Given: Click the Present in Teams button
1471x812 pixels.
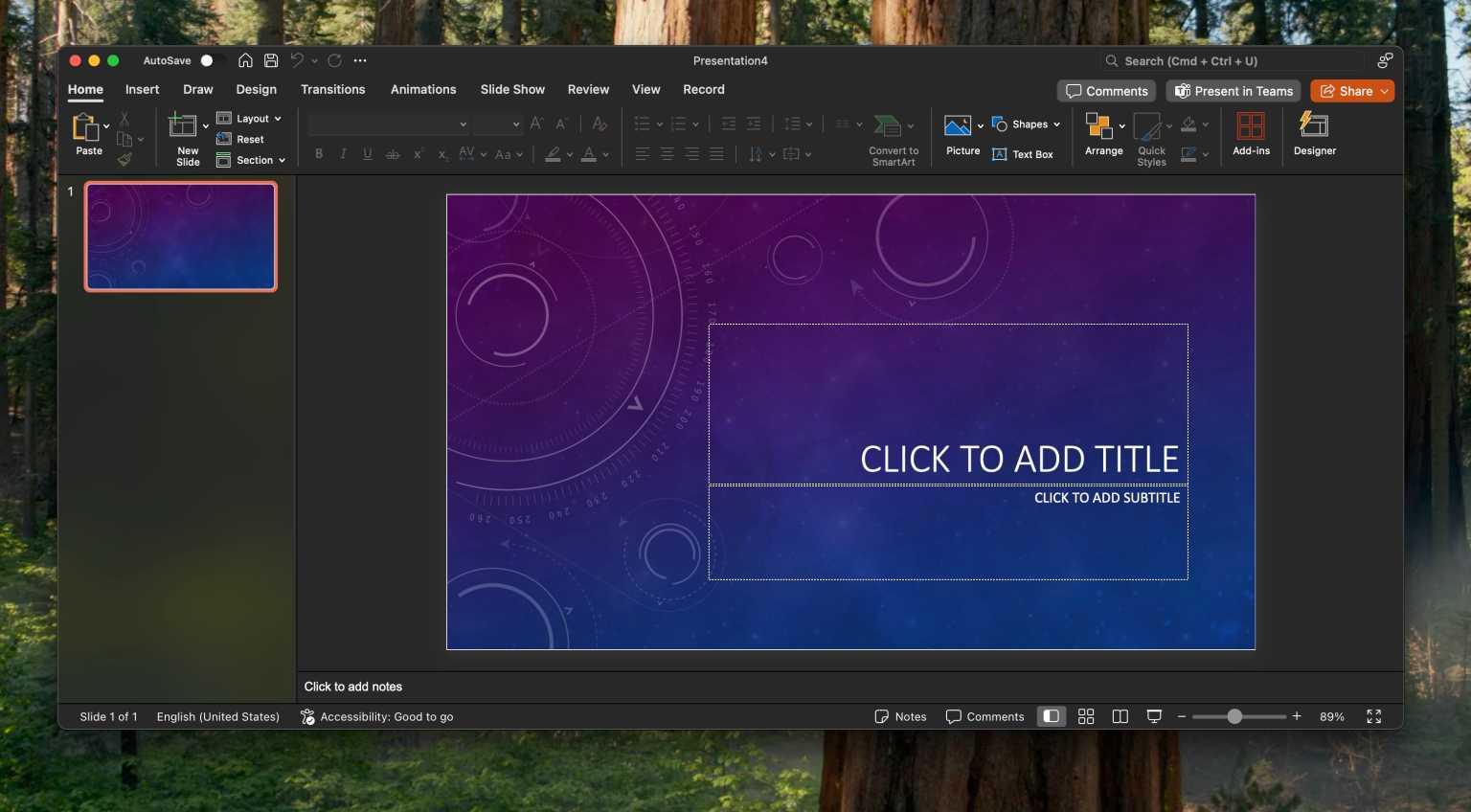Looking at the screenshot, I should coord(1233,91).
